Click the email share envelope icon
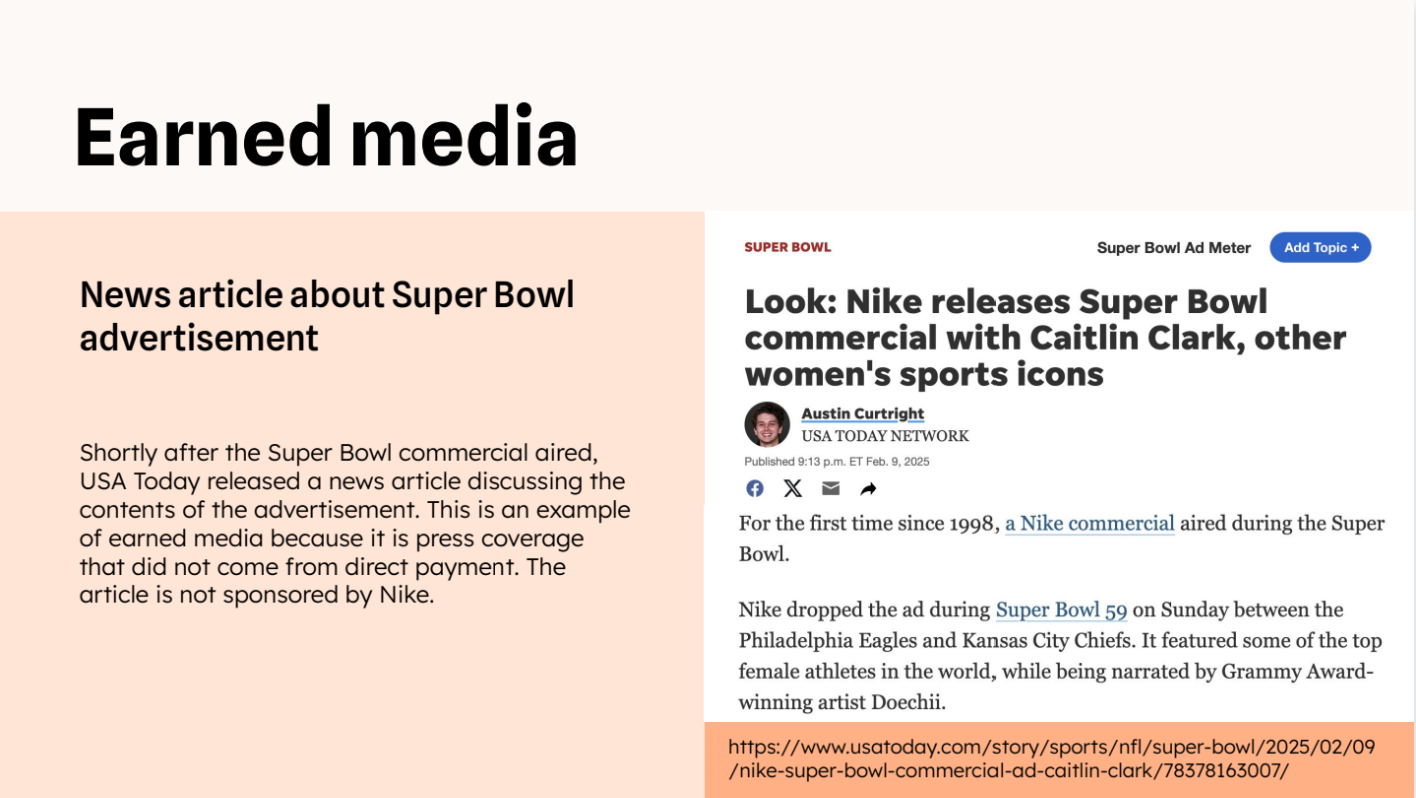Screen dimensions: 1416x798 (831, 488)
